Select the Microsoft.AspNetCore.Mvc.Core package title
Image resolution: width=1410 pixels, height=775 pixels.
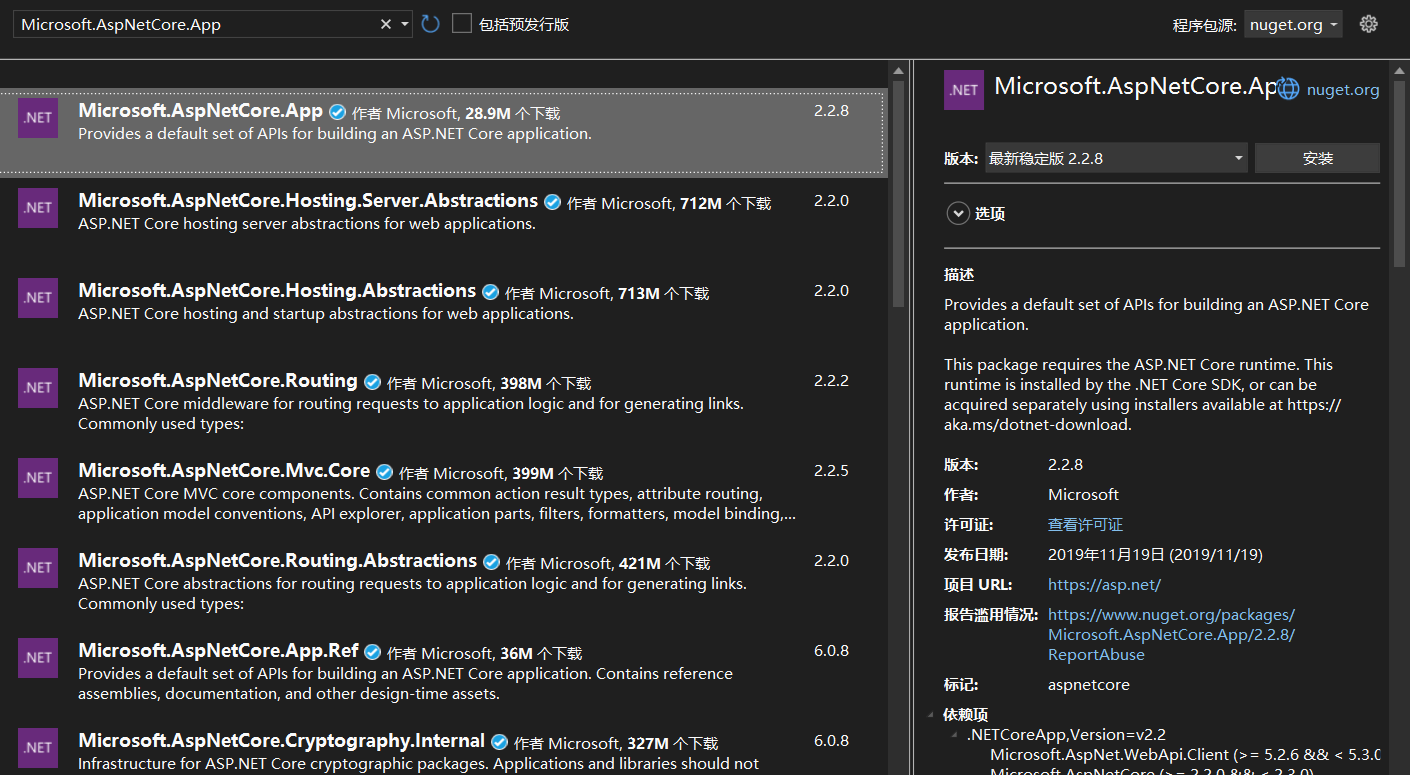point(224,471)
